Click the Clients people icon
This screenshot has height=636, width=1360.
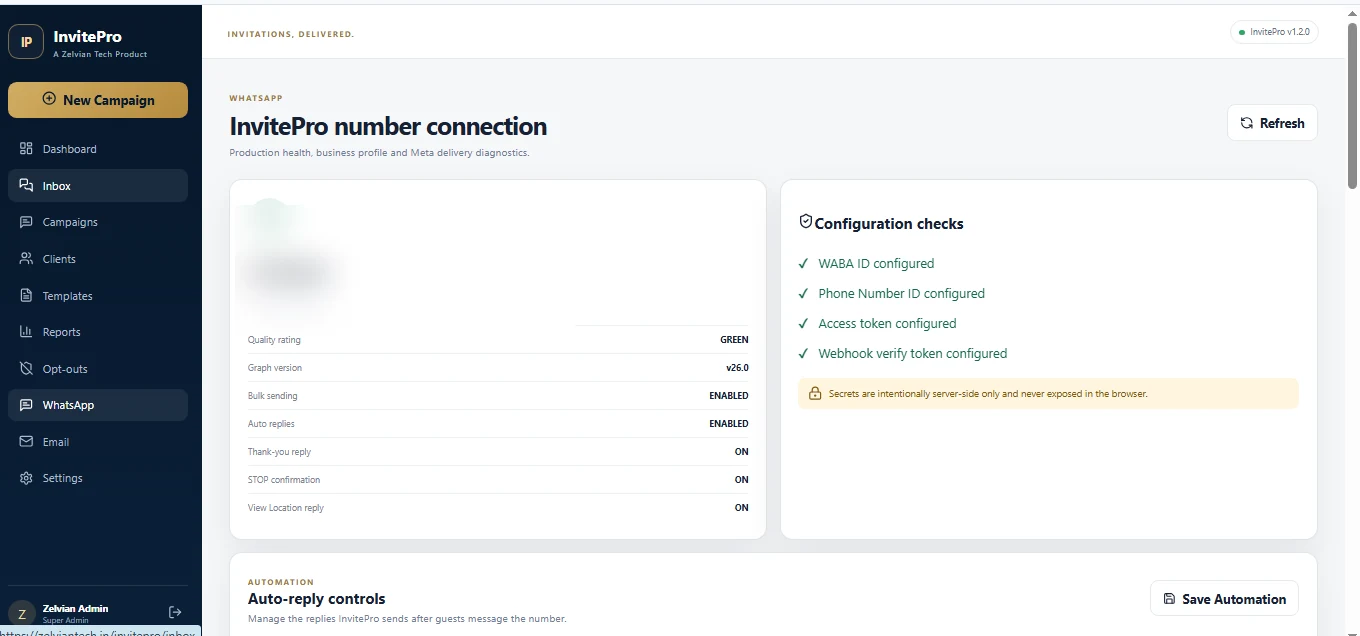pos(26,259)
